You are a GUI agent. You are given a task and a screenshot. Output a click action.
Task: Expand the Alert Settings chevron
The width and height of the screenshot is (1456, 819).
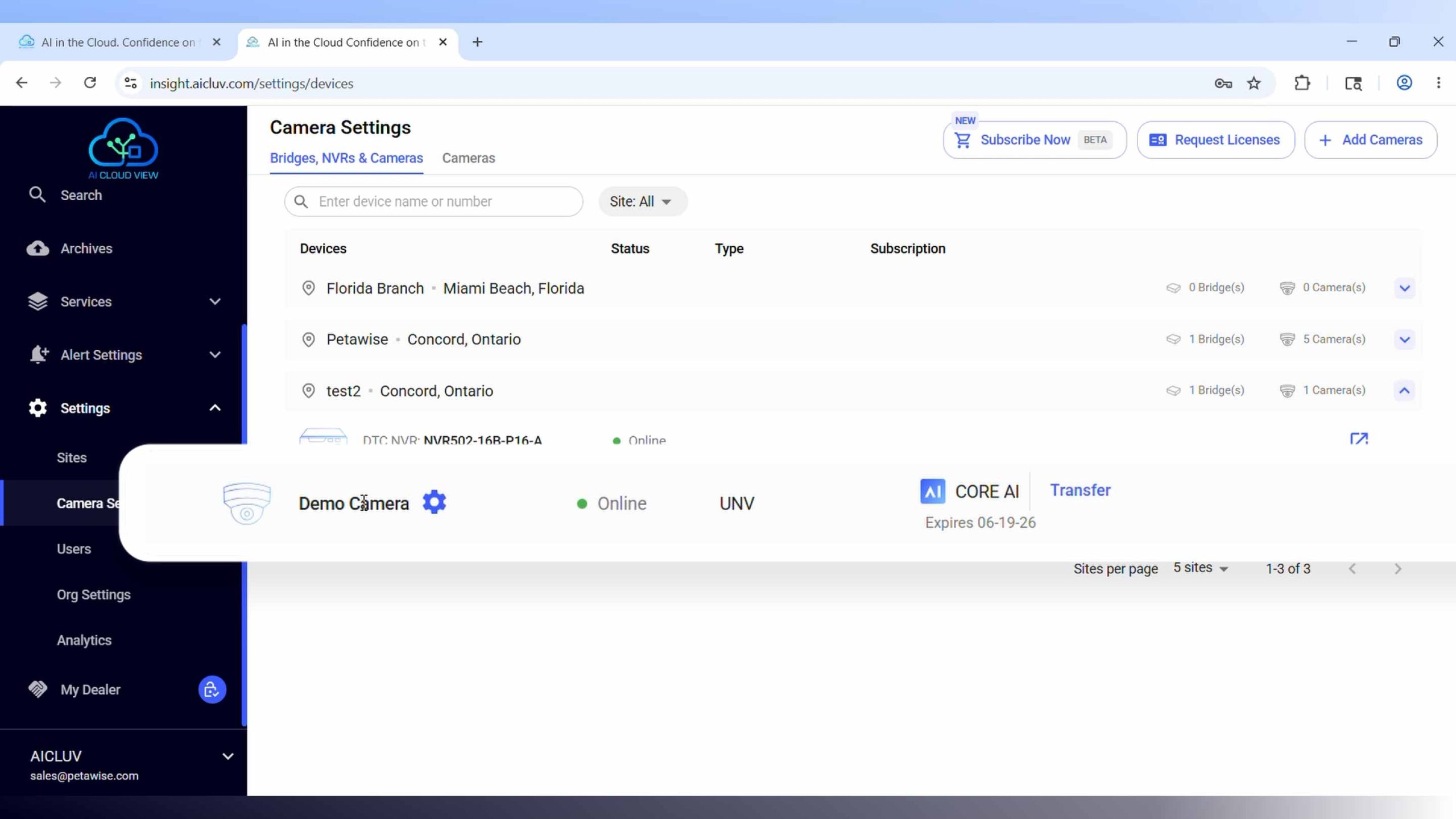(x=215, y=355)
